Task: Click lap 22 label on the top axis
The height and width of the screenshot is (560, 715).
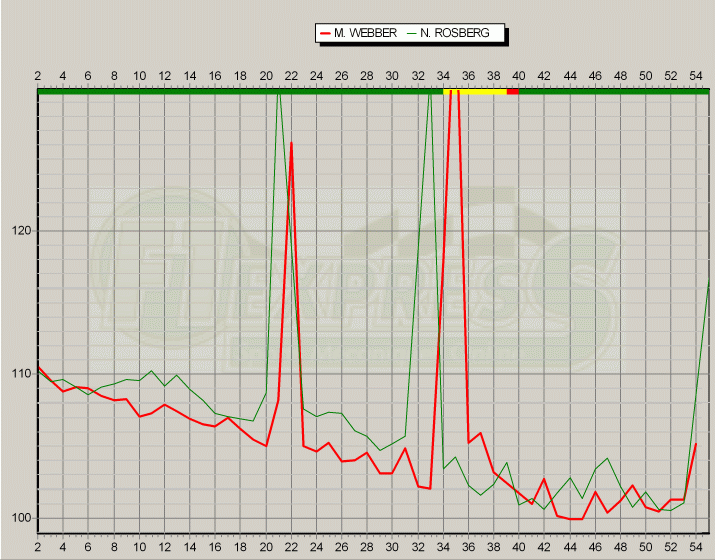Action: [291, 75]
